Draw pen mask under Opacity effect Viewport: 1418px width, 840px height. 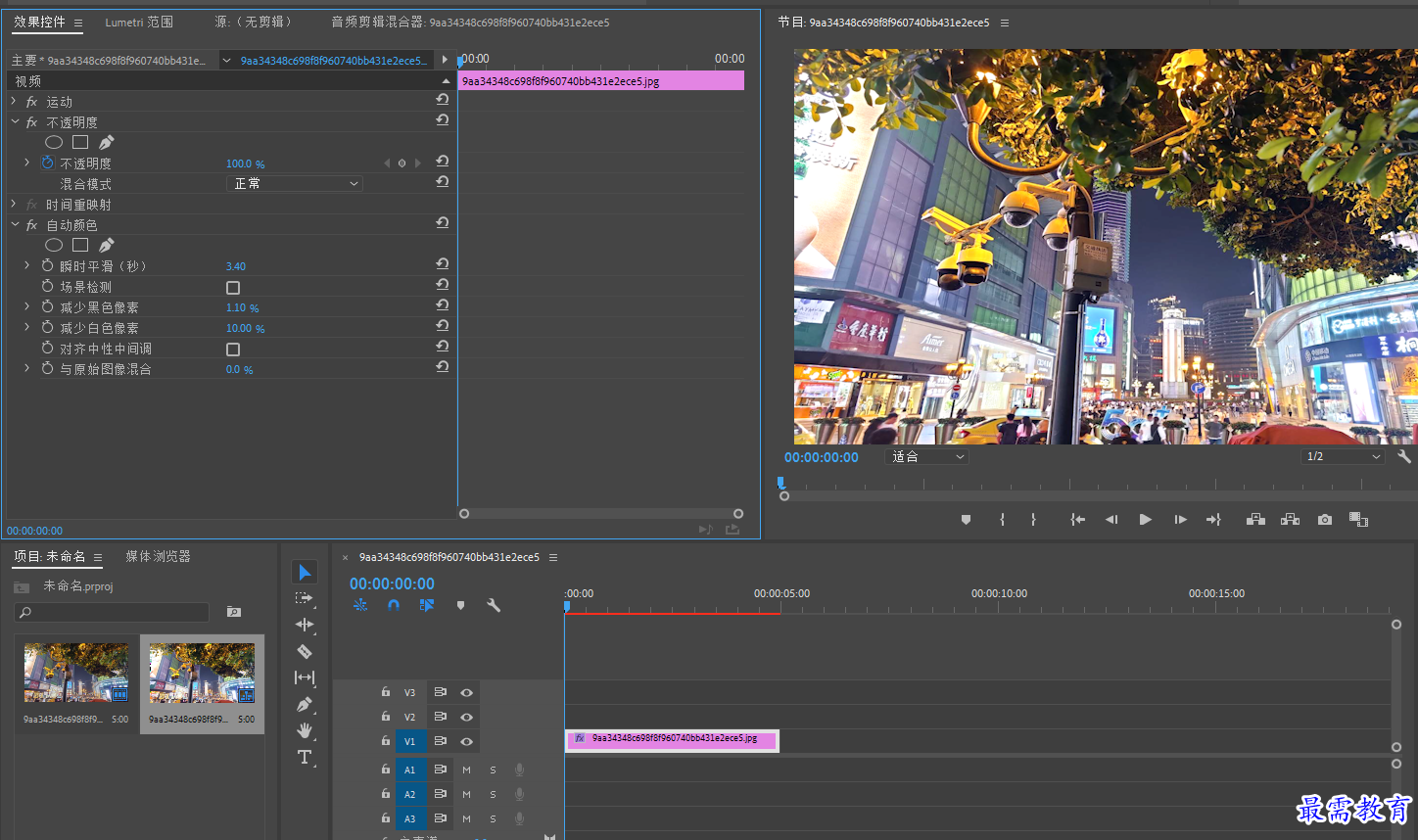(106, 142)
